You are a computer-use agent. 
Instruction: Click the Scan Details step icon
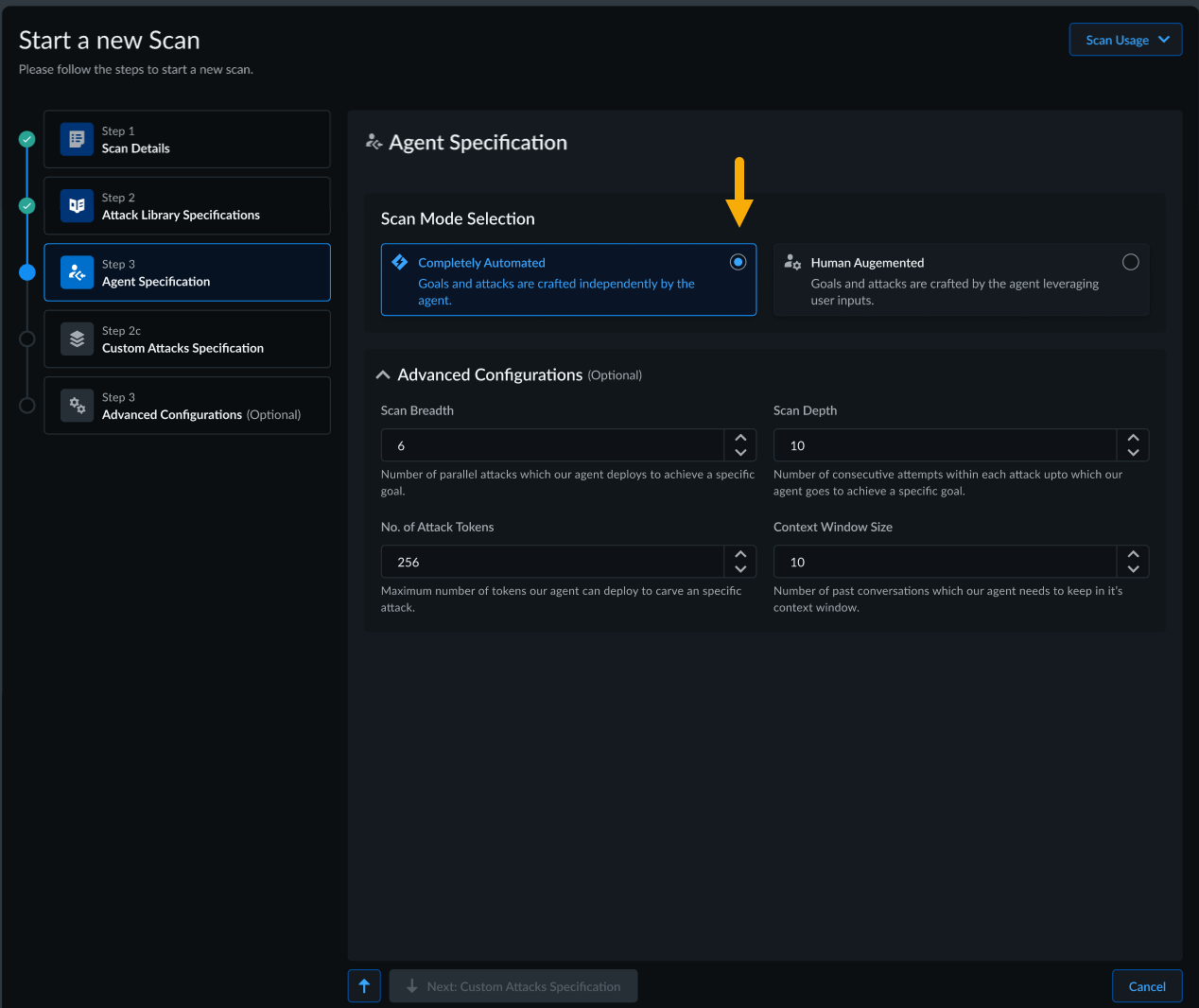pos(77,139)
